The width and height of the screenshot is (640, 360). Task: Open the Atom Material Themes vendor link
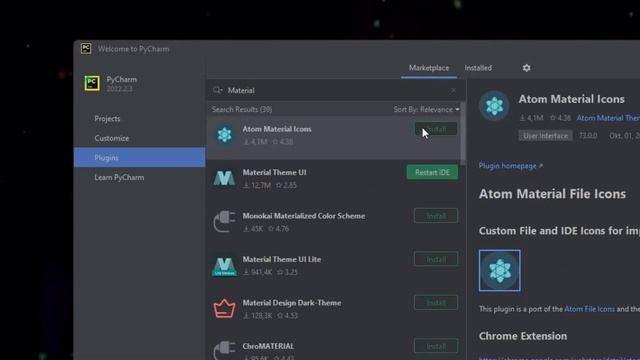tap(608, 118)
